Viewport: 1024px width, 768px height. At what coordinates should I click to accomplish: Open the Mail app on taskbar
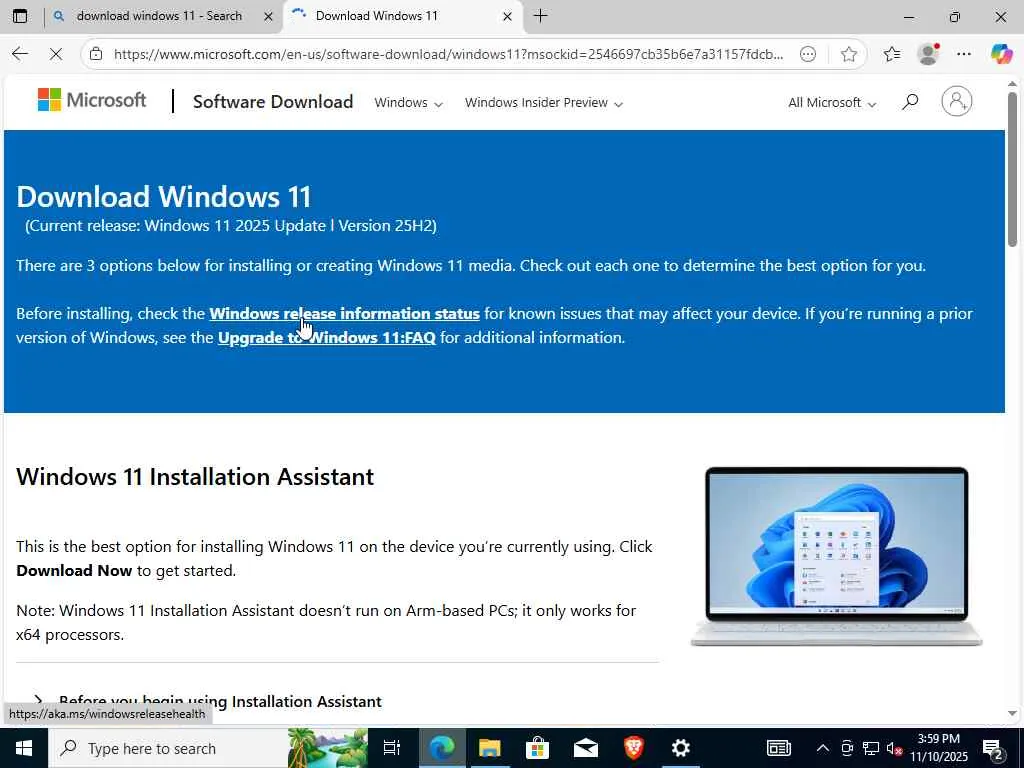pos(586,748)
